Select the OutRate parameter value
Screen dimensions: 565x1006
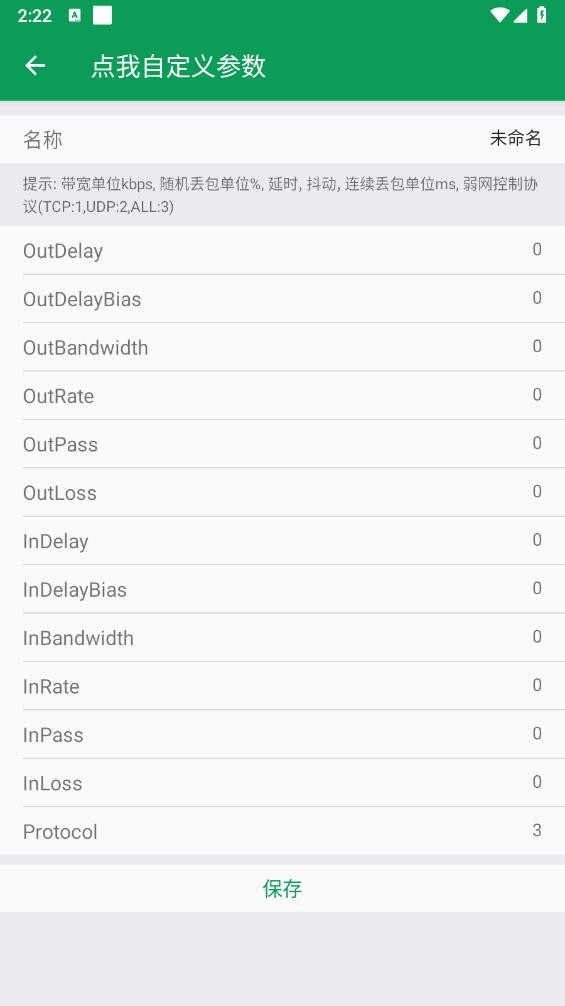(537, 395)
